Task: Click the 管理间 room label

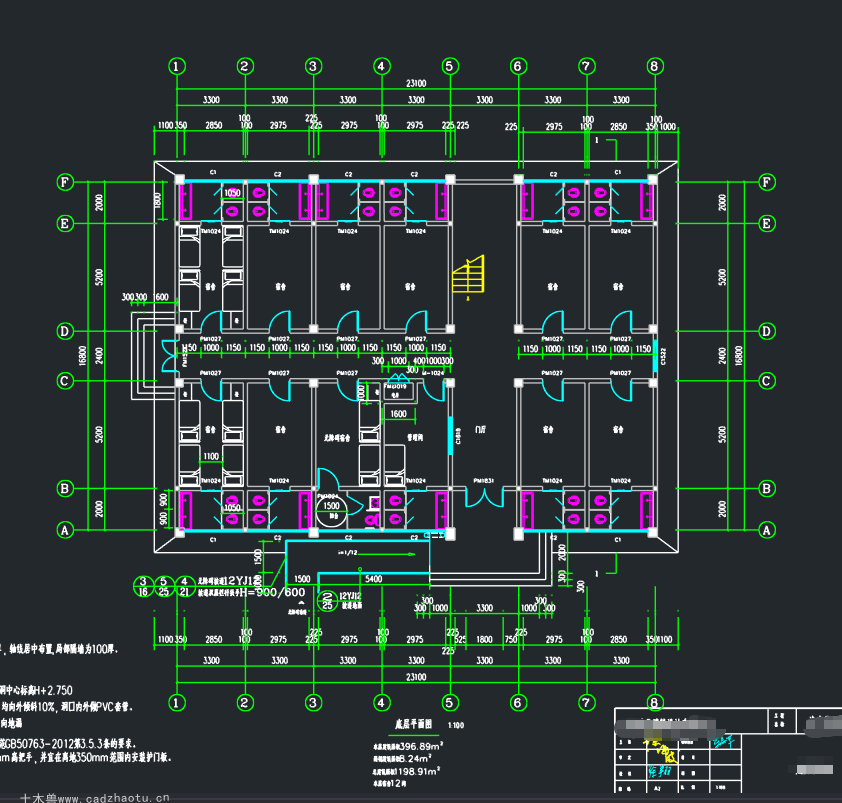Action: 415,438
